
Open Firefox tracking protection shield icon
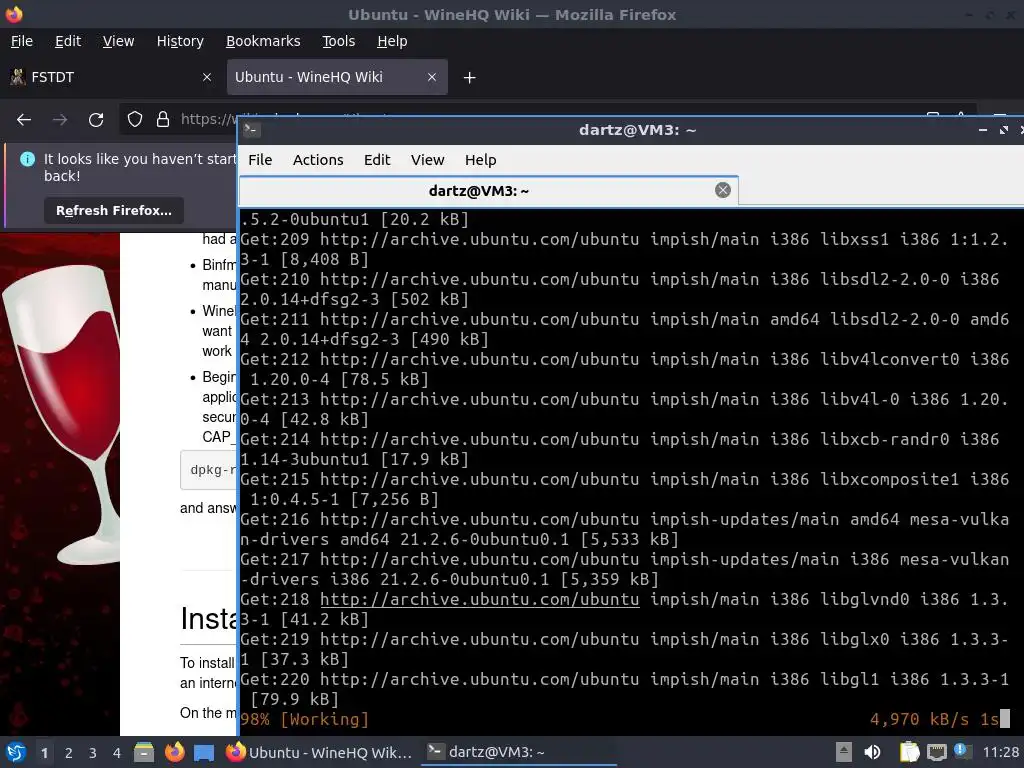coord(135,119)
